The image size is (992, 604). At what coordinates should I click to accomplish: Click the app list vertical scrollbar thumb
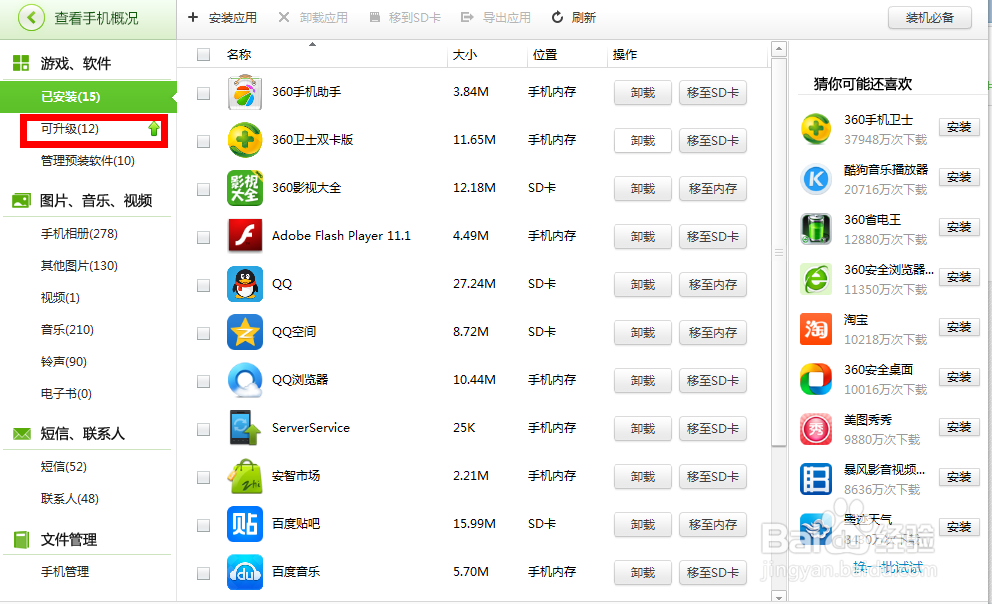tap(779, 252)
